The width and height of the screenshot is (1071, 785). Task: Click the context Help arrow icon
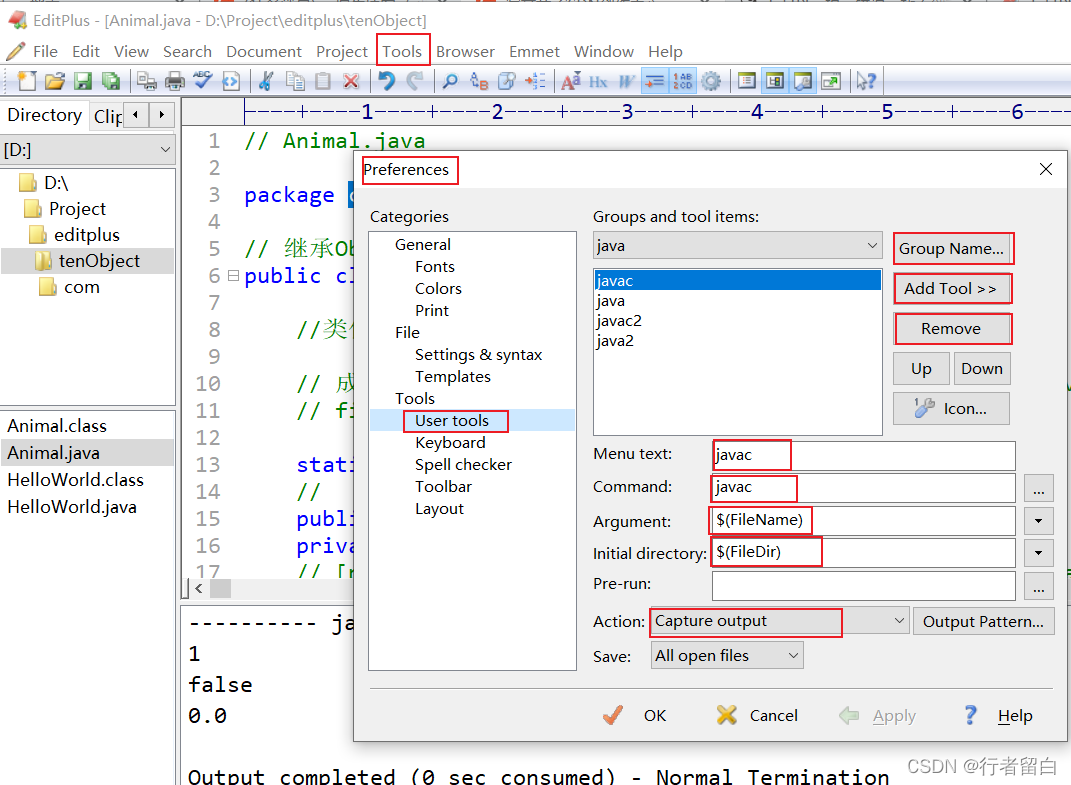point(866,81)
